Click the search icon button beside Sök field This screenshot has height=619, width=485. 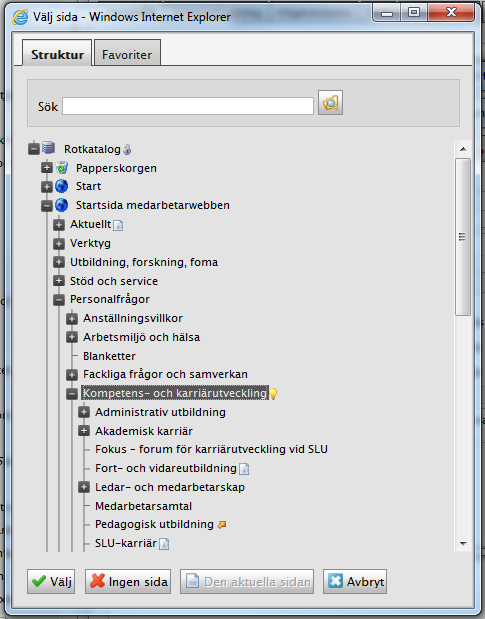[330, 103]
